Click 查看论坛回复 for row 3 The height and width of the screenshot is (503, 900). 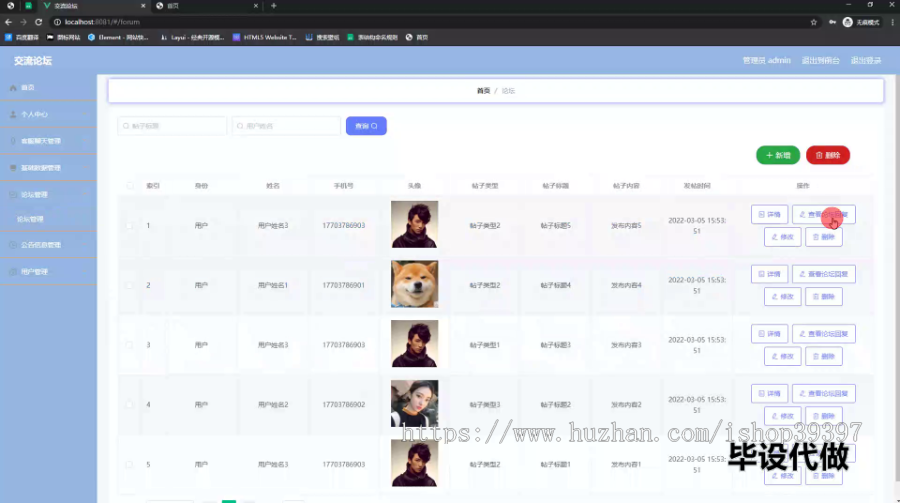point(824,334)
